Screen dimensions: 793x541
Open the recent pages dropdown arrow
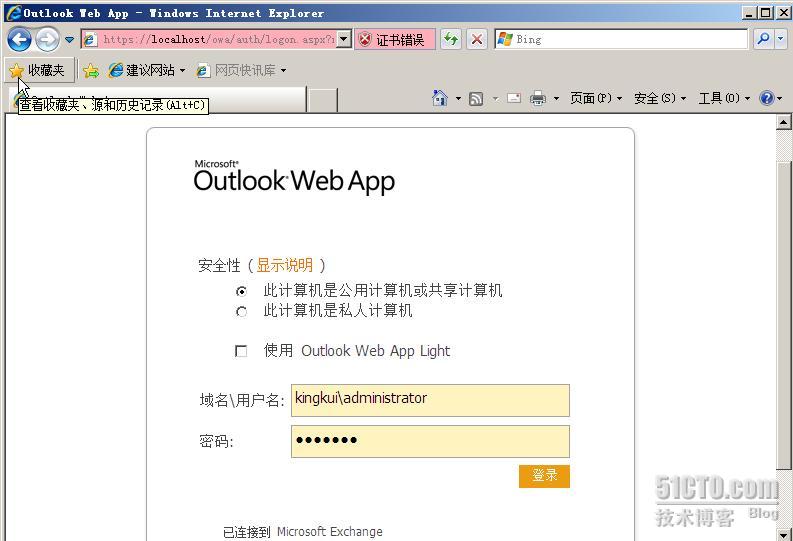tap(69, 39)
